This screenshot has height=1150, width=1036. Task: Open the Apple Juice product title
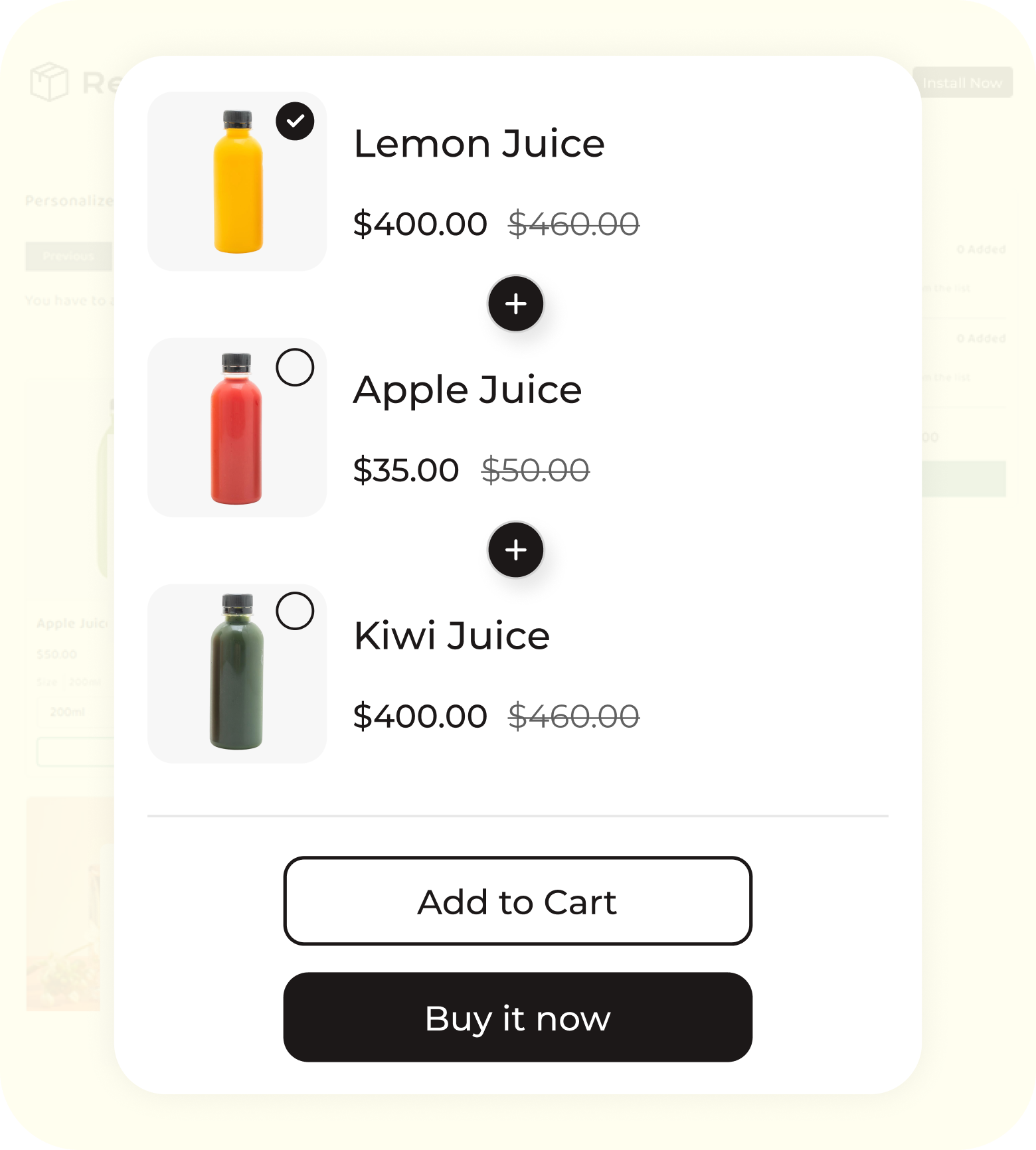click(468, 390)
